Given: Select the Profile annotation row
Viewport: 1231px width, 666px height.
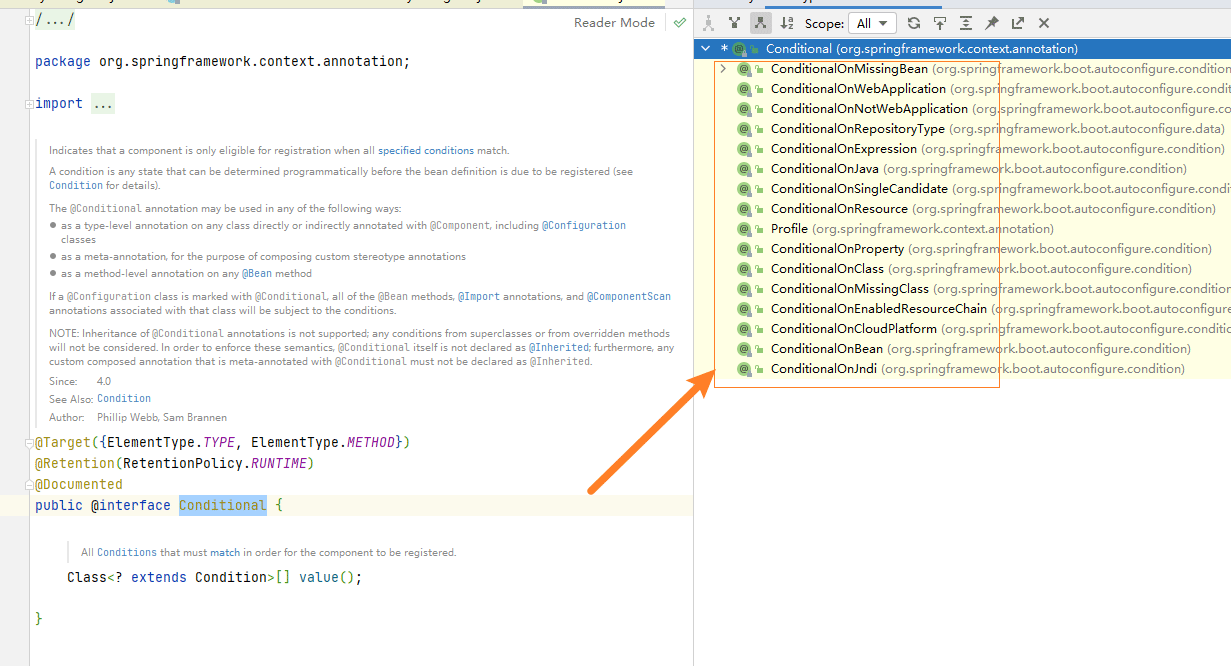Looking at the screenshot, I should point(962,229).
